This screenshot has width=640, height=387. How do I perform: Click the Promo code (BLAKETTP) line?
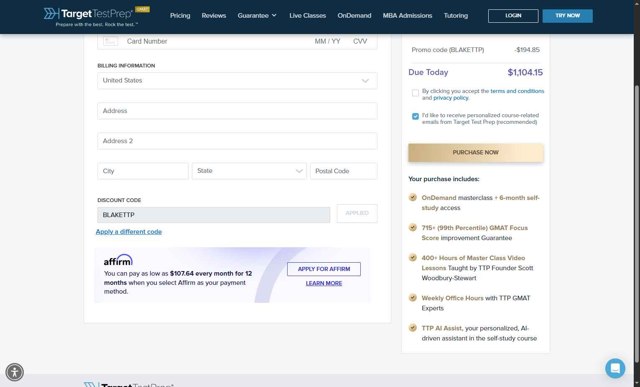tap(448, 50)
